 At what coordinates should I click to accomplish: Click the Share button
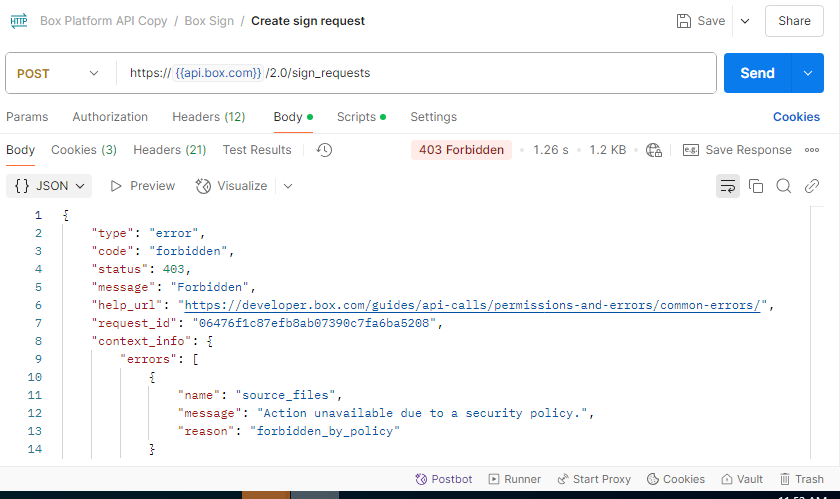pyautogui.click(x=794, y=21)
